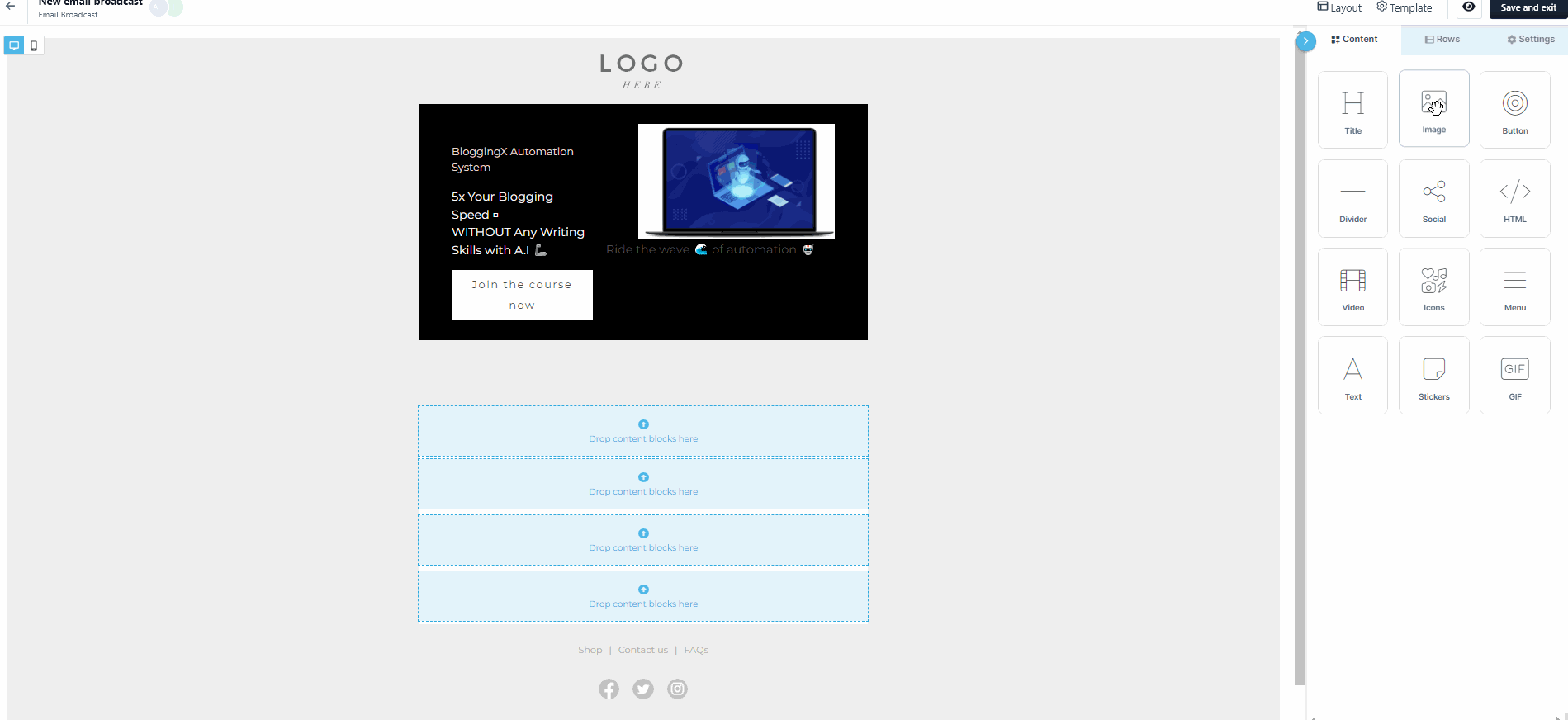The width and height of the screenshot is (1568, 720).
Task: Select the Image content block
Action: (1433, 109)
